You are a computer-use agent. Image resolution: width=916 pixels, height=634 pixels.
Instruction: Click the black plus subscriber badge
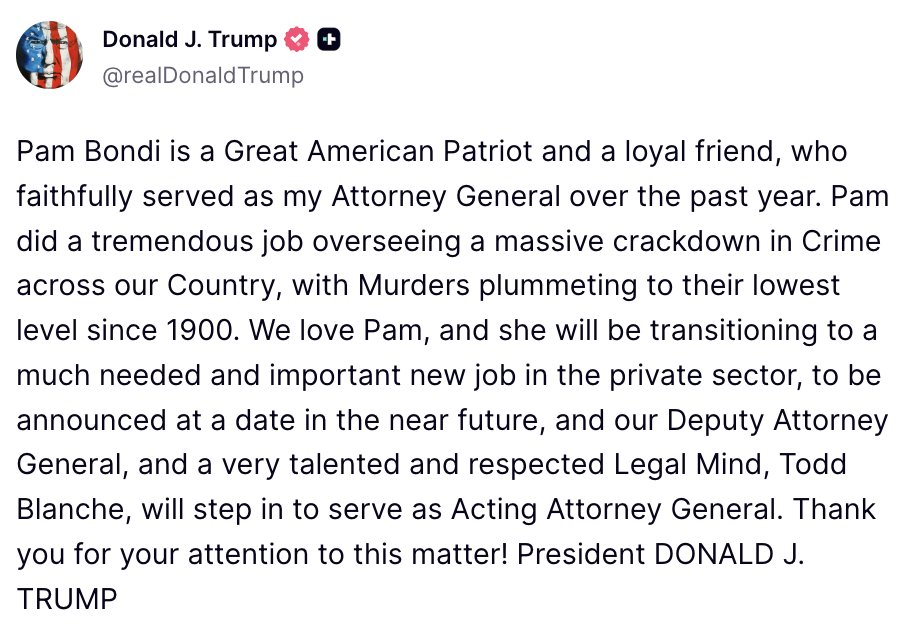click(x=329, y=40)
